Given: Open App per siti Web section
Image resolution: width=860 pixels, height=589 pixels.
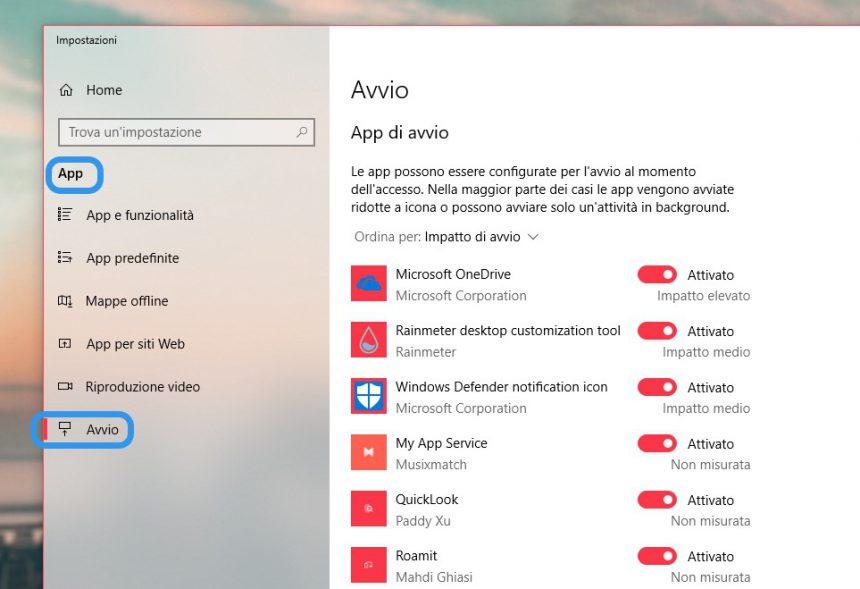Looking at the screenshot, I should [135, 344].
